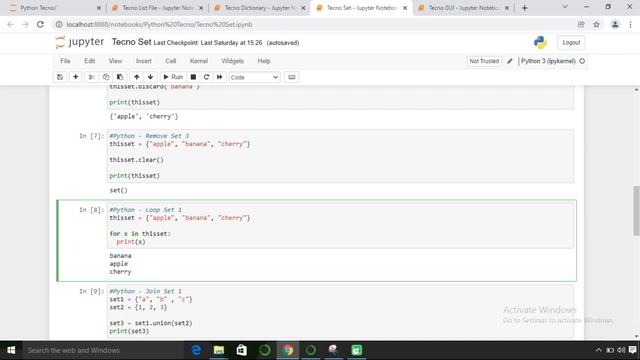The image size is (640, 360).
Task: Open File Explorer from the taskbar
Action: point(219,350)
